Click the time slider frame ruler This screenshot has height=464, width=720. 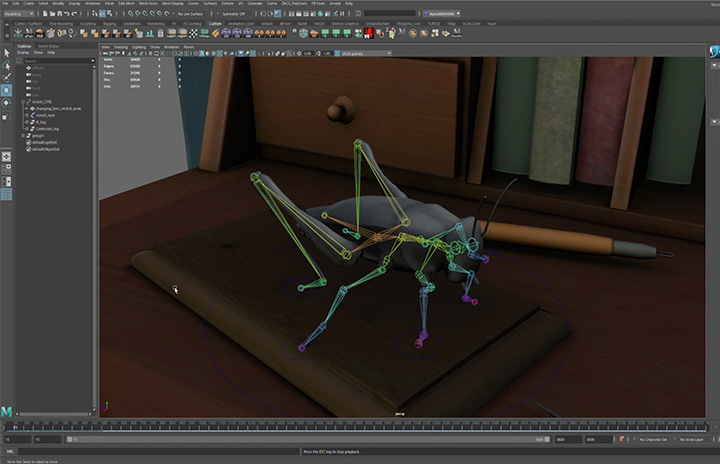coord(356,428)
